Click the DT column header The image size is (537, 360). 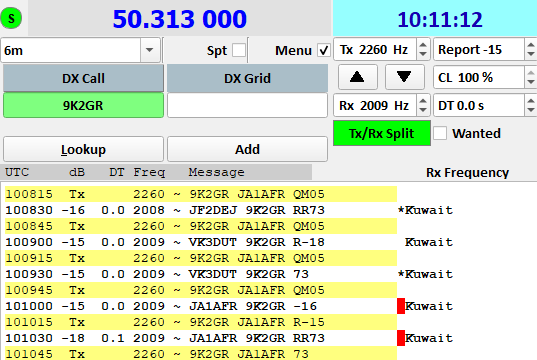pyautogui.click(x=116, y=172)
